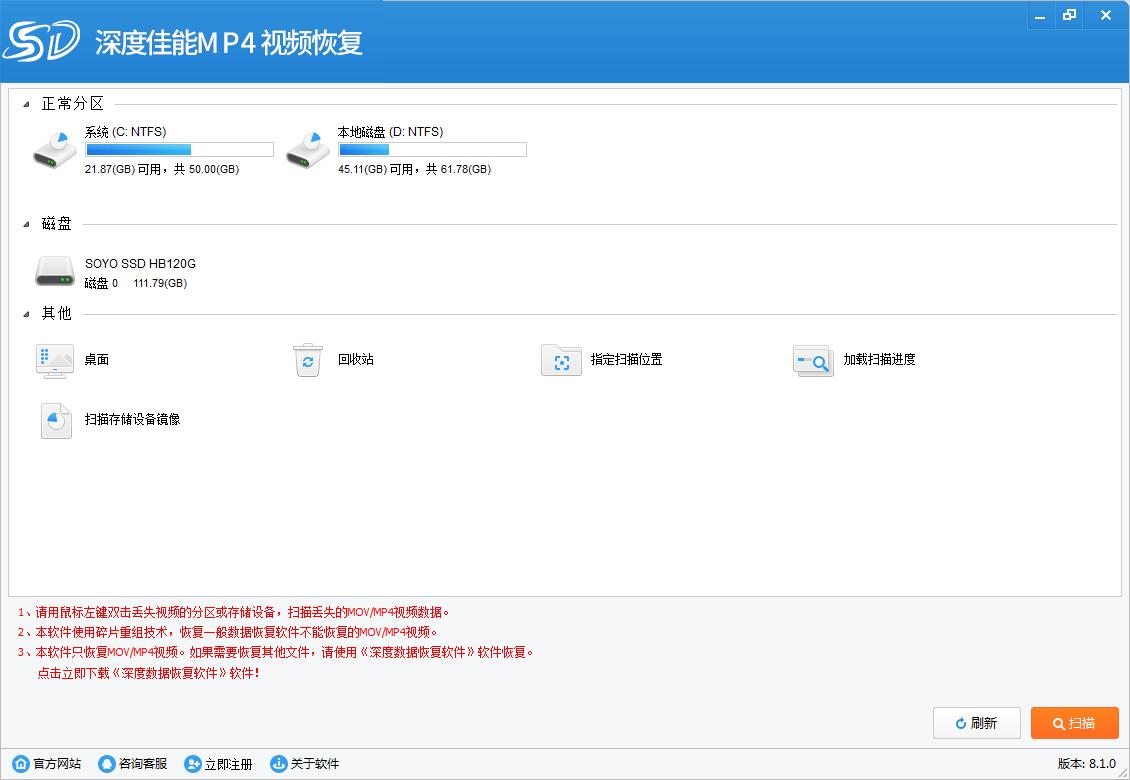
Task: Click the 扫描存储设备镜像 icon
Action: pos(56,420)
